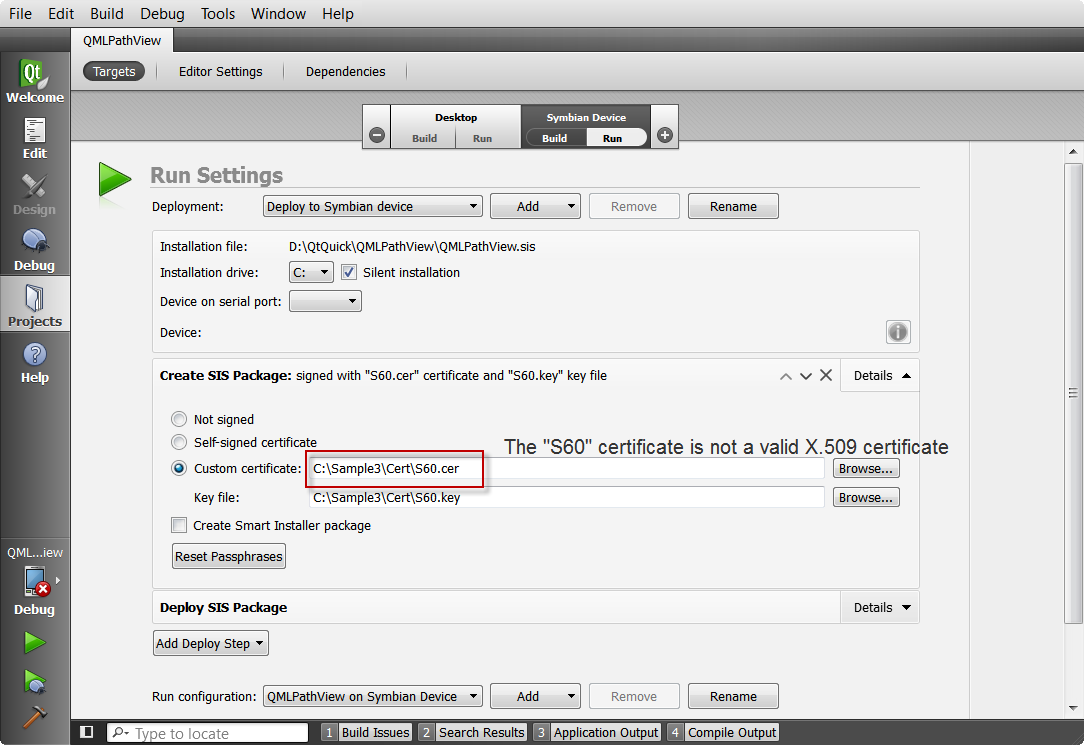Open the Window menu

pyautogui.click(x=278, y=14)
